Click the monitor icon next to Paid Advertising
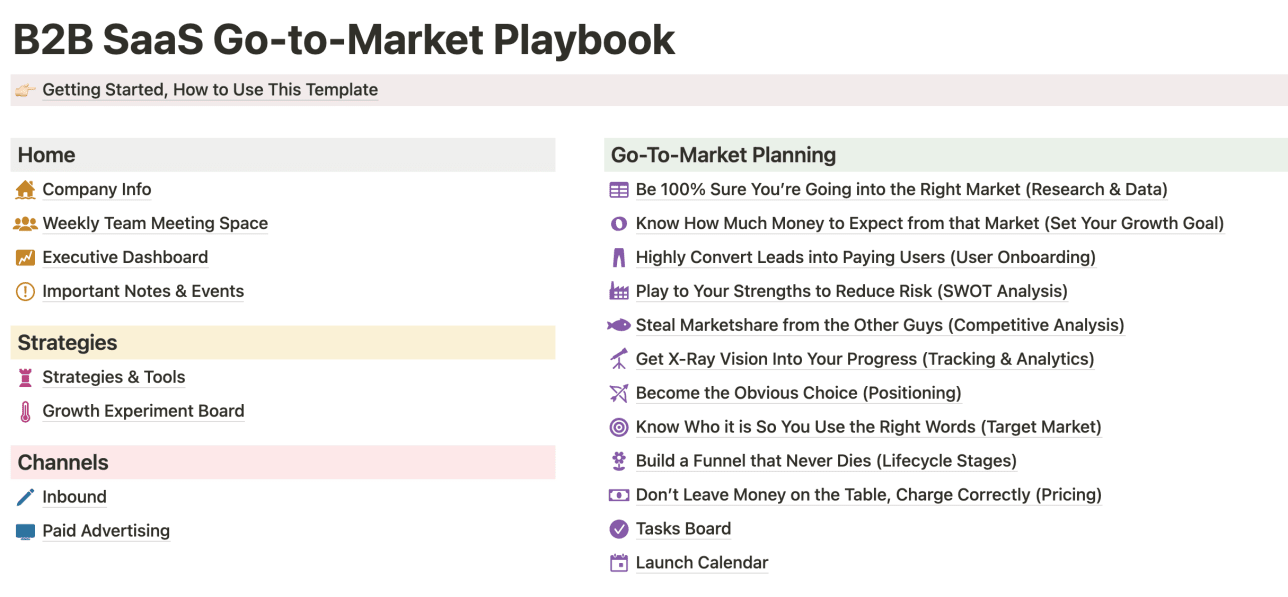Image resolution: width=1288 pixels, height=597 pixels. [x=27, y=531]
